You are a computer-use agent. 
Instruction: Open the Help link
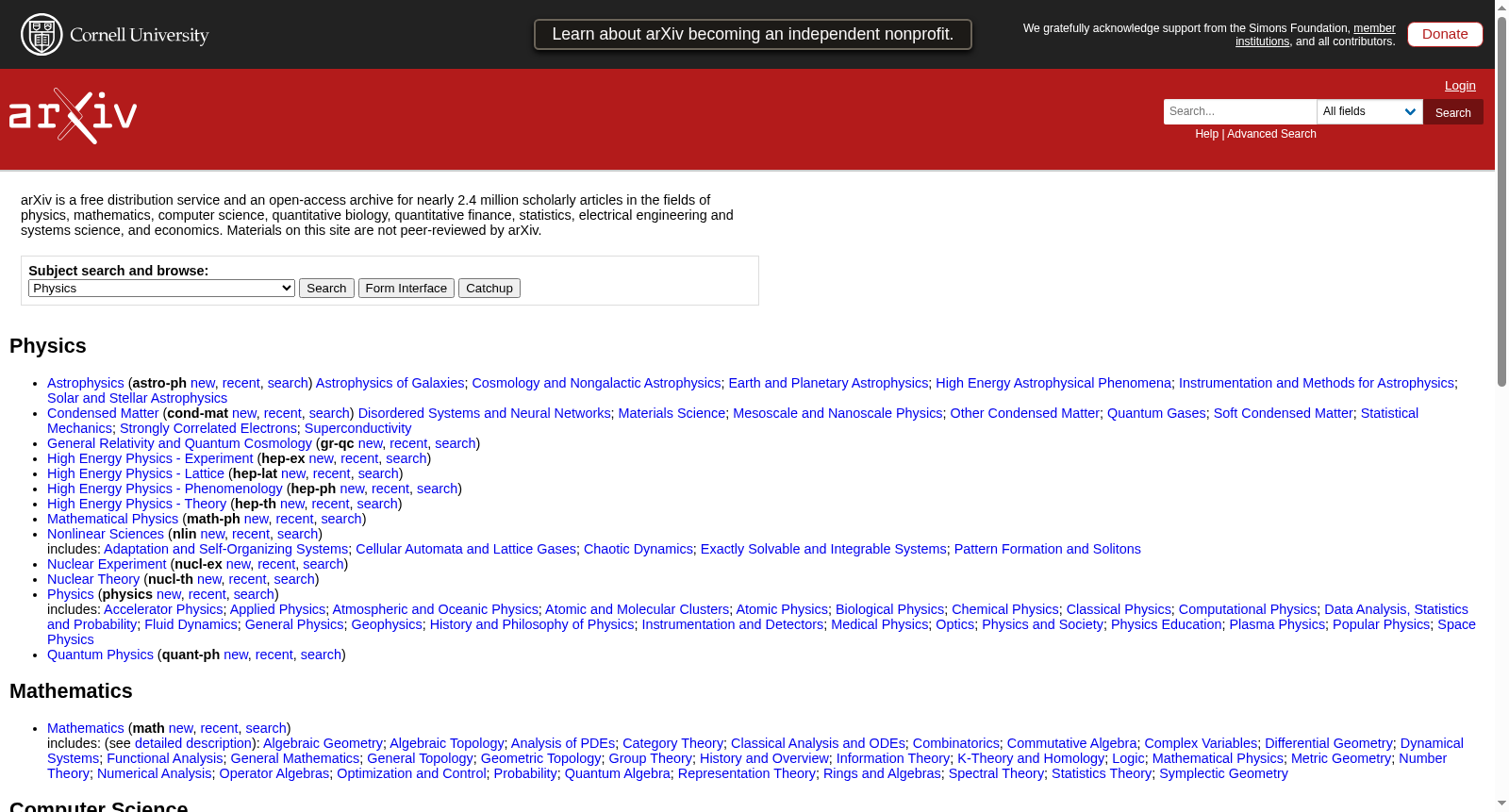pyautogui.click(x=1206, y=134)
